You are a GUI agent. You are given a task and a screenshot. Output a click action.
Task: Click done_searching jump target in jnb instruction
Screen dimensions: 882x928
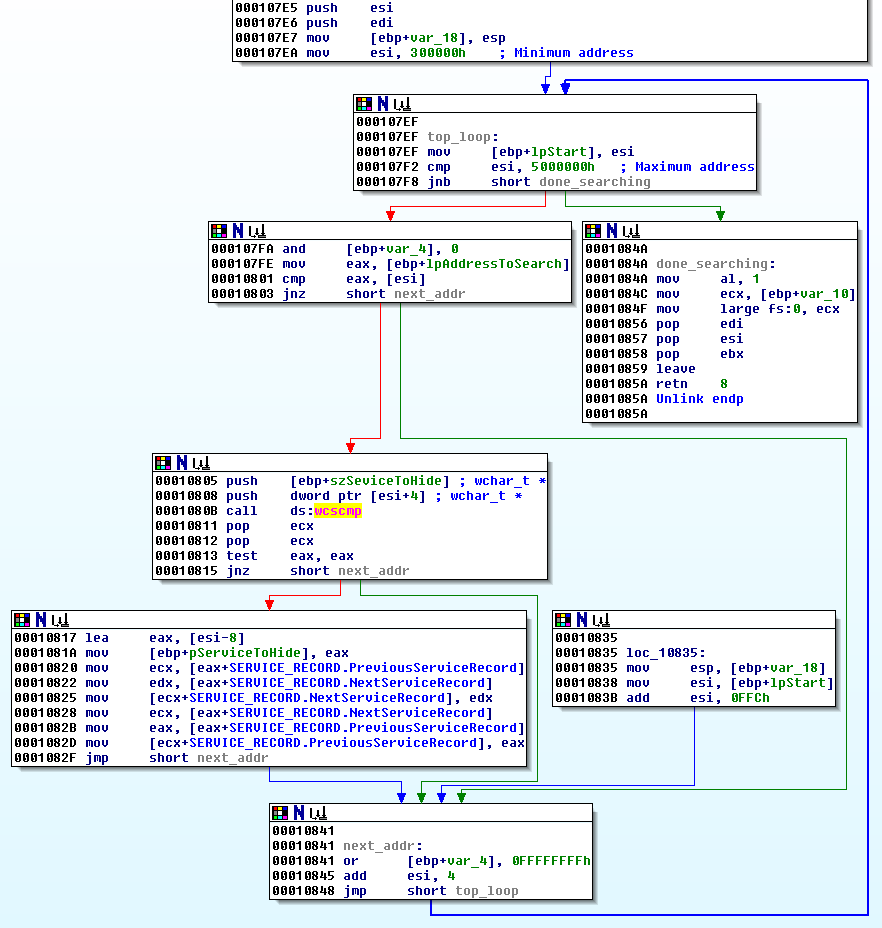(x=594, y=182)
